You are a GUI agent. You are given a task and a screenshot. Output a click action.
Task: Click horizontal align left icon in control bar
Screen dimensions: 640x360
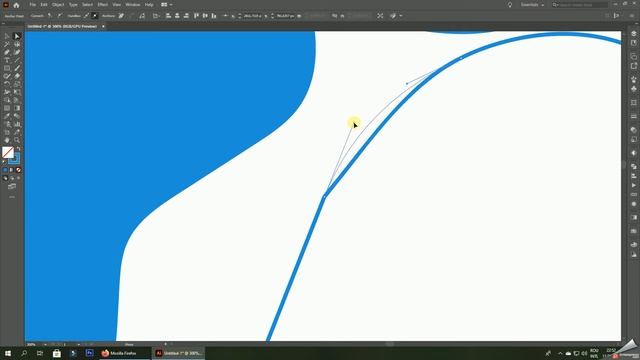coord(168,16)
